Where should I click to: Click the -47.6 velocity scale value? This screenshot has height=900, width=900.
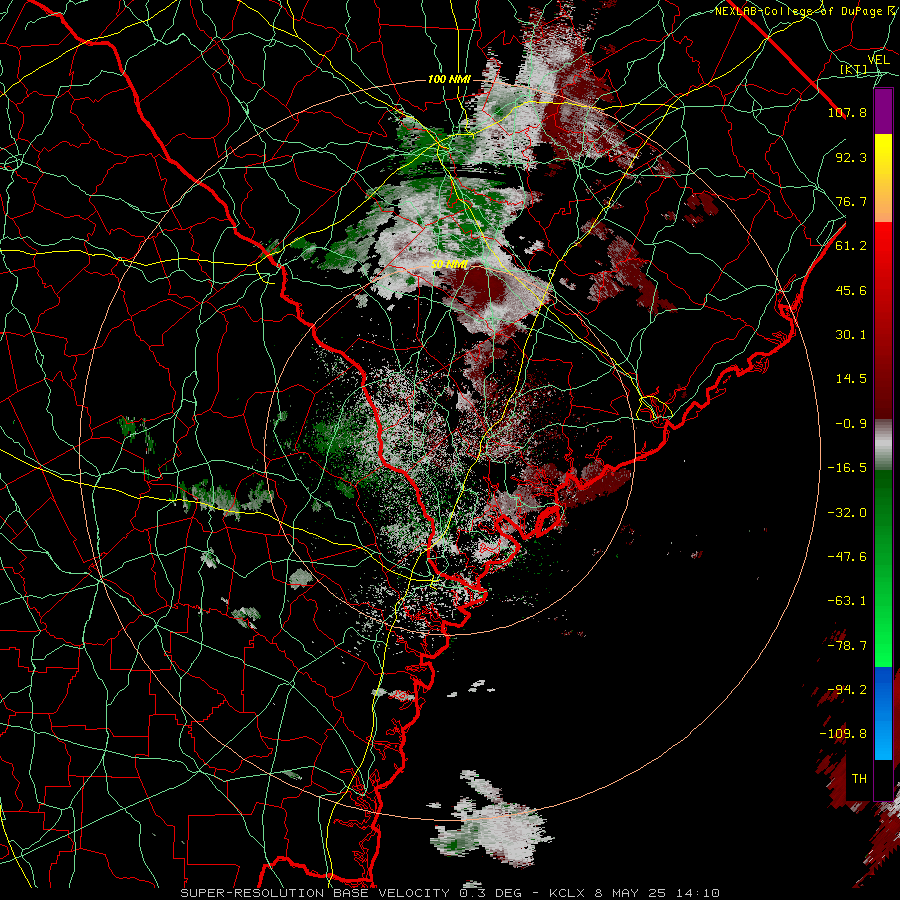click(x=847, y=557)
